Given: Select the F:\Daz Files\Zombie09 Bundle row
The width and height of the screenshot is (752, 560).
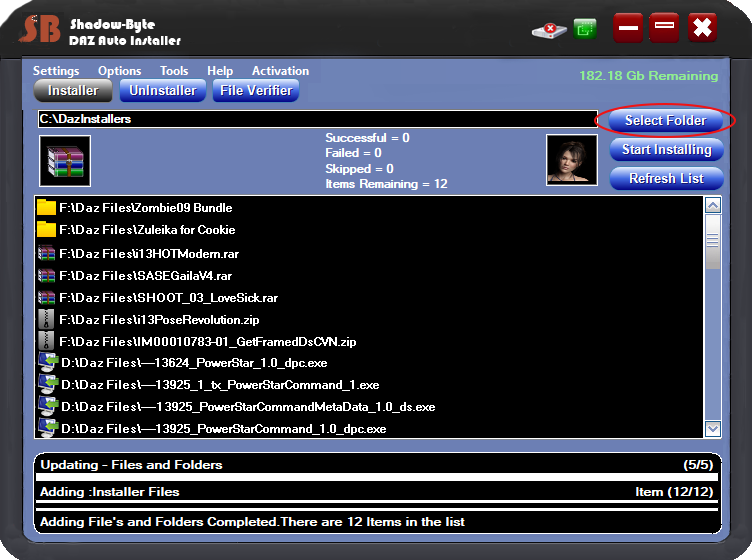Looking at the screenshot, I should (x=369, y=208).
